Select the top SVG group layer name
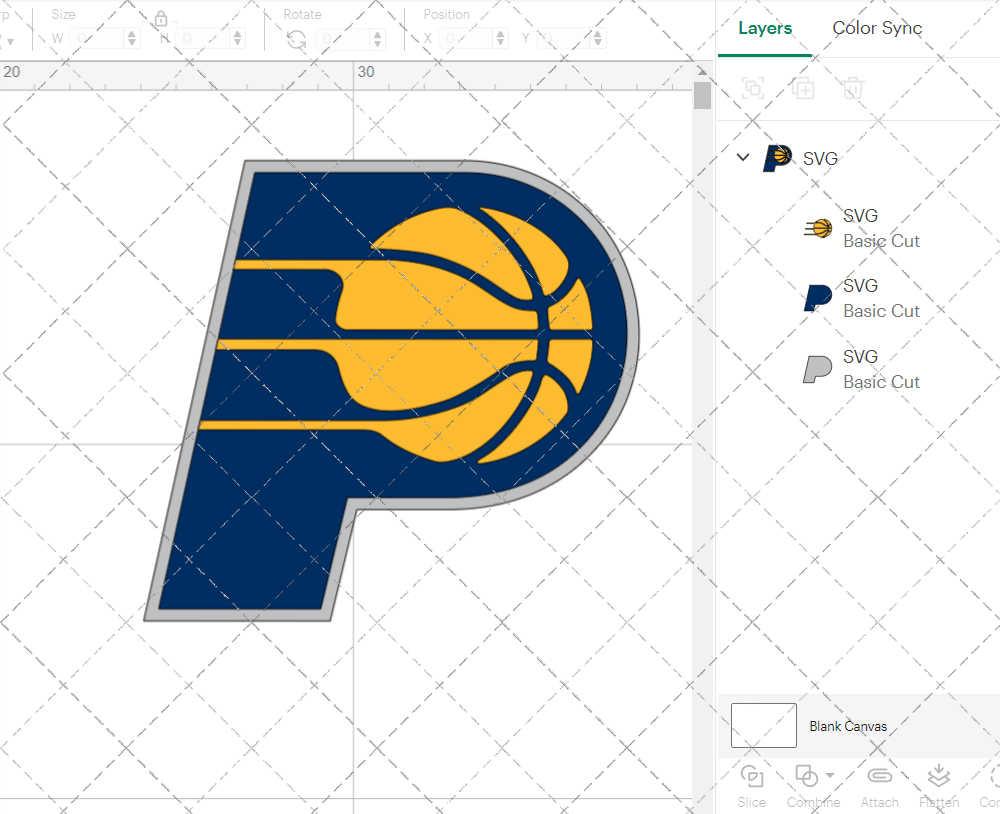Image resolution: width=1000 pixels, height=814 pixels. point(820,158)
